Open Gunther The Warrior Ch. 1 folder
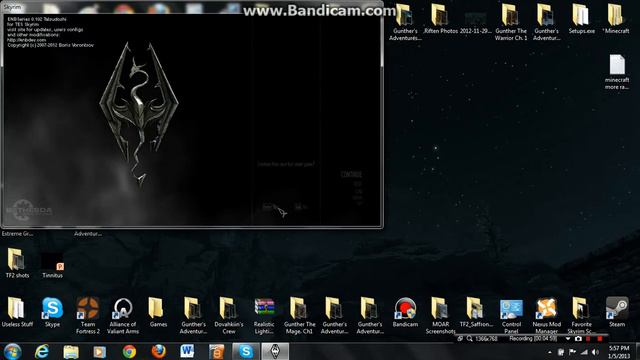The image size is (640, 360). coord(511,22)
